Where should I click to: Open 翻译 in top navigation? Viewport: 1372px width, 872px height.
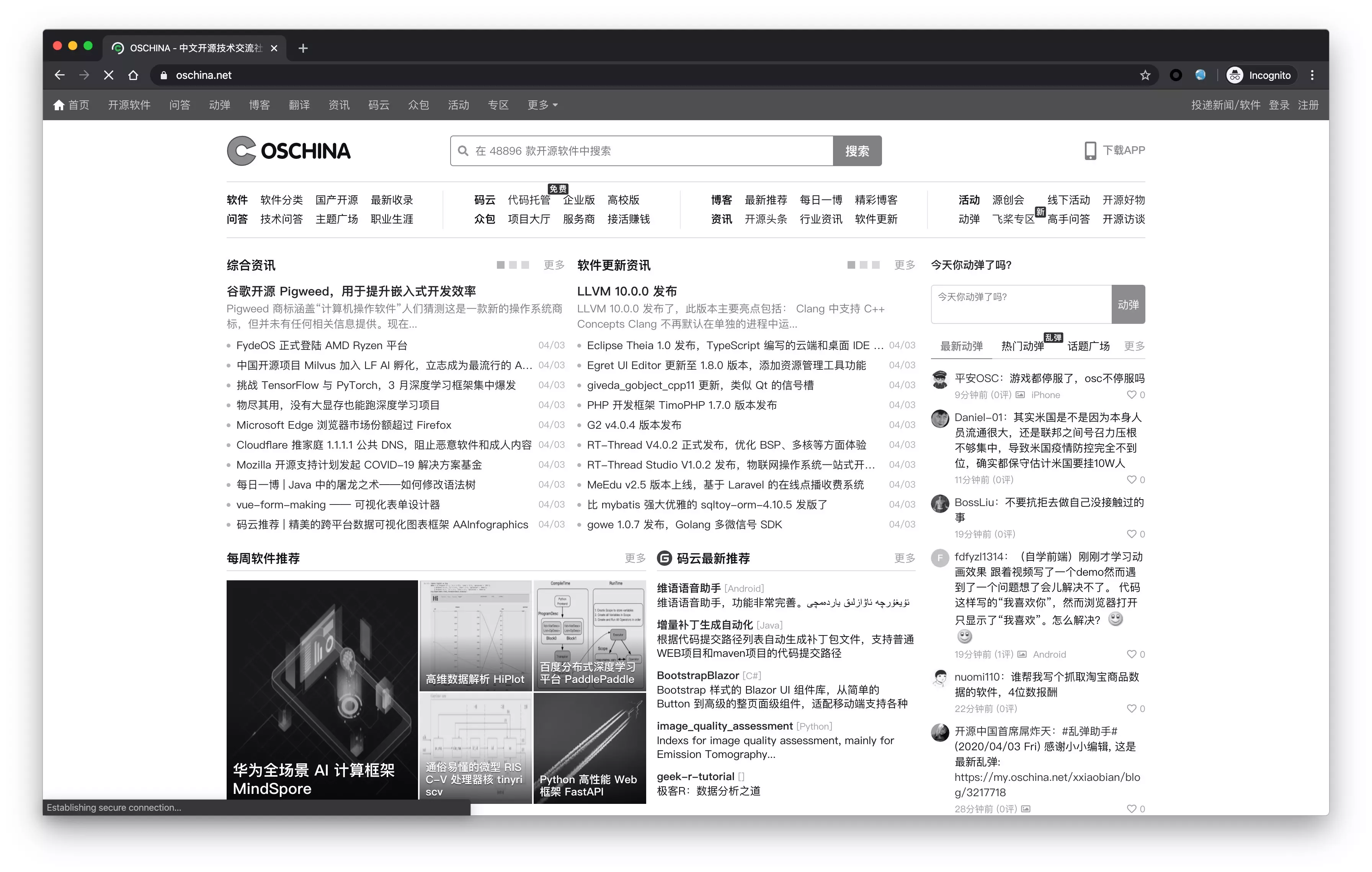point(299,105)
